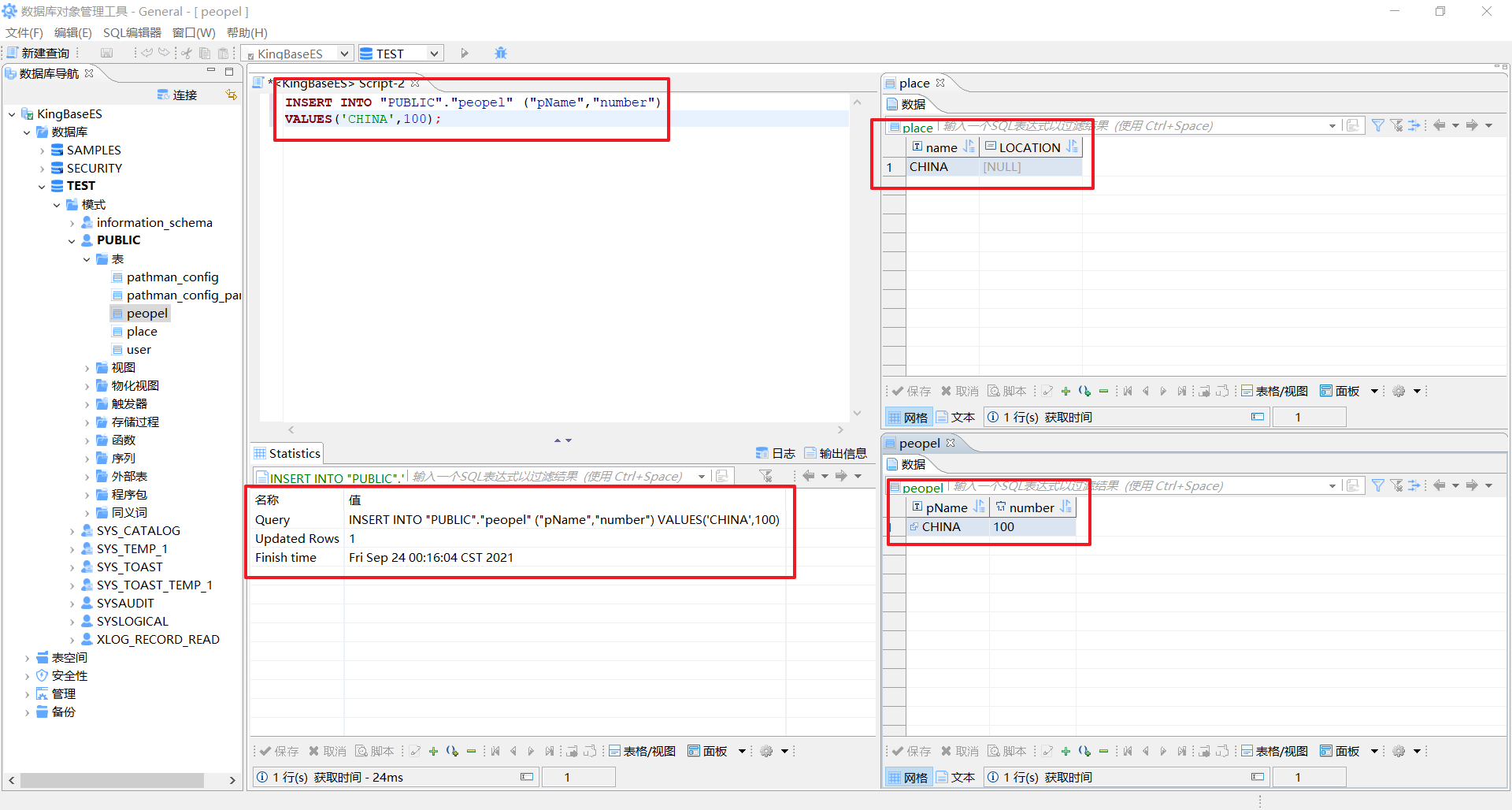Screen dimensions: 1512x810
Task: Click the CHINA cell in place table
Action: pyautogui.click(x=943, y=167)
